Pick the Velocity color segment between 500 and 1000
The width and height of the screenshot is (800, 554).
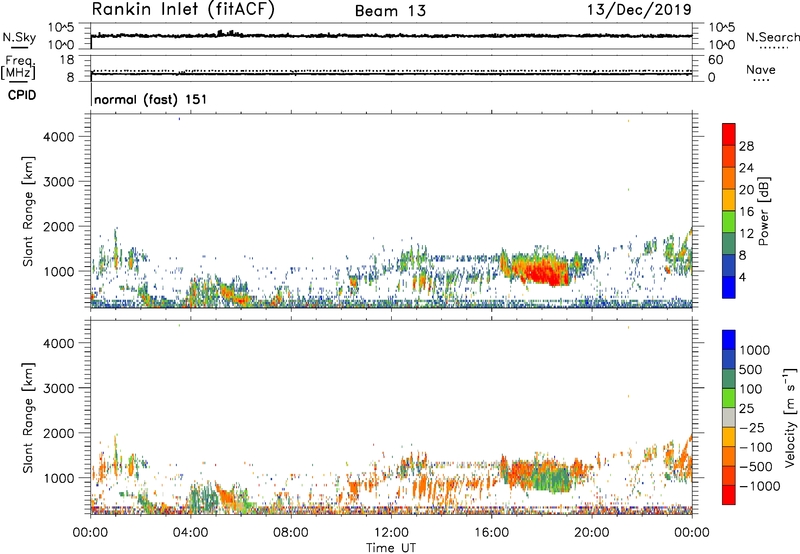[x=729, y=359]
